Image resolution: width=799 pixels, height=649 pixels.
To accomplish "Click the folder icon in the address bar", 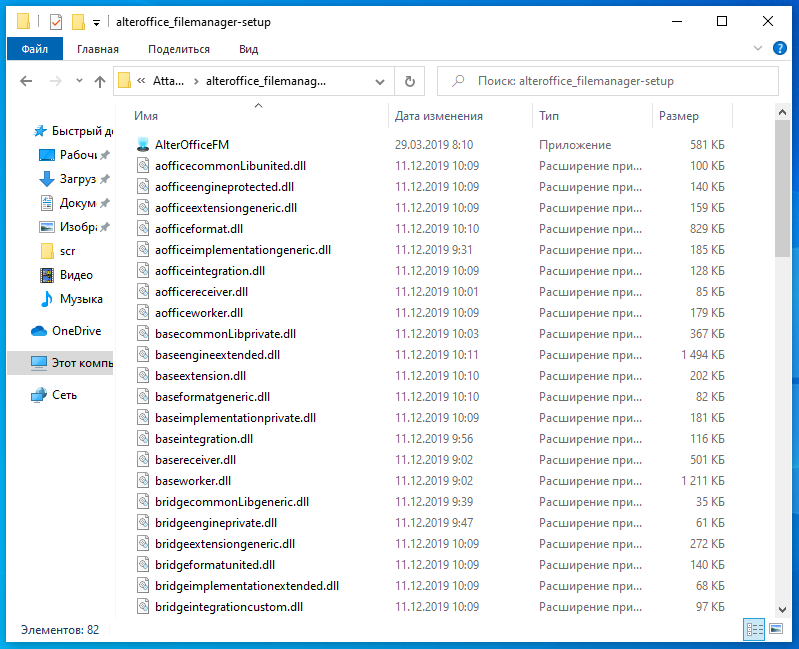I will [124, 81].
